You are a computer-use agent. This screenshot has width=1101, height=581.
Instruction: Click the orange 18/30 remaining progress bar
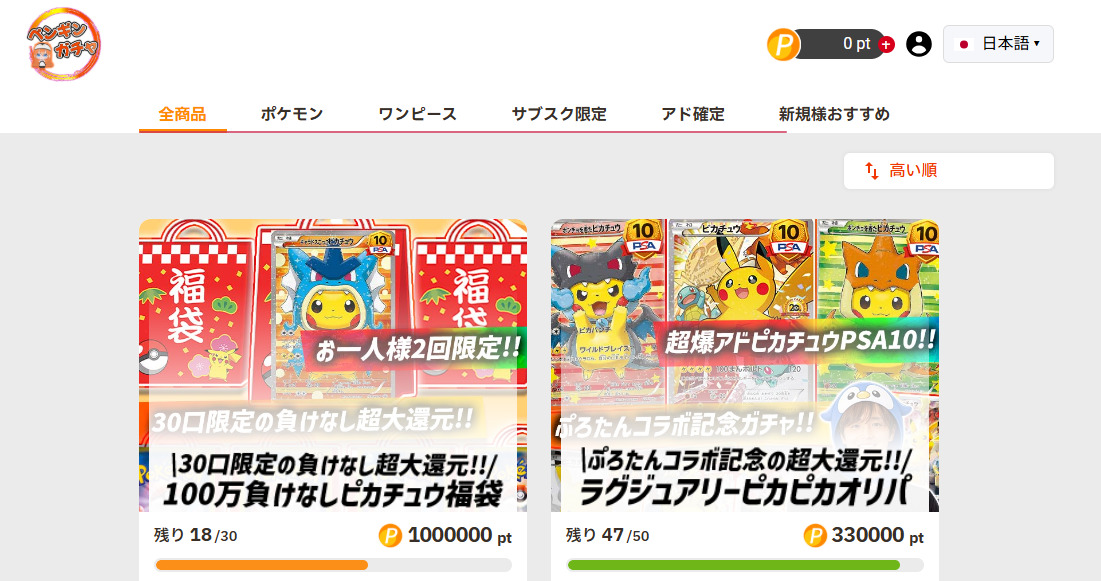[334, 565]
